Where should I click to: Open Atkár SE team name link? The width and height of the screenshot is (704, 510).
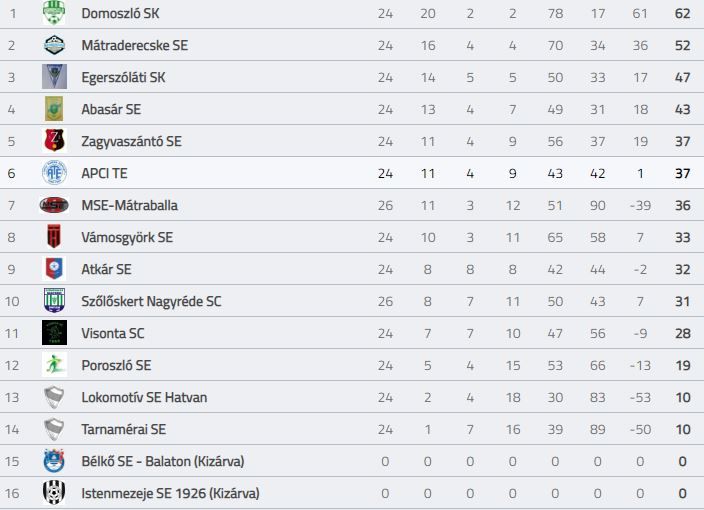106,269
